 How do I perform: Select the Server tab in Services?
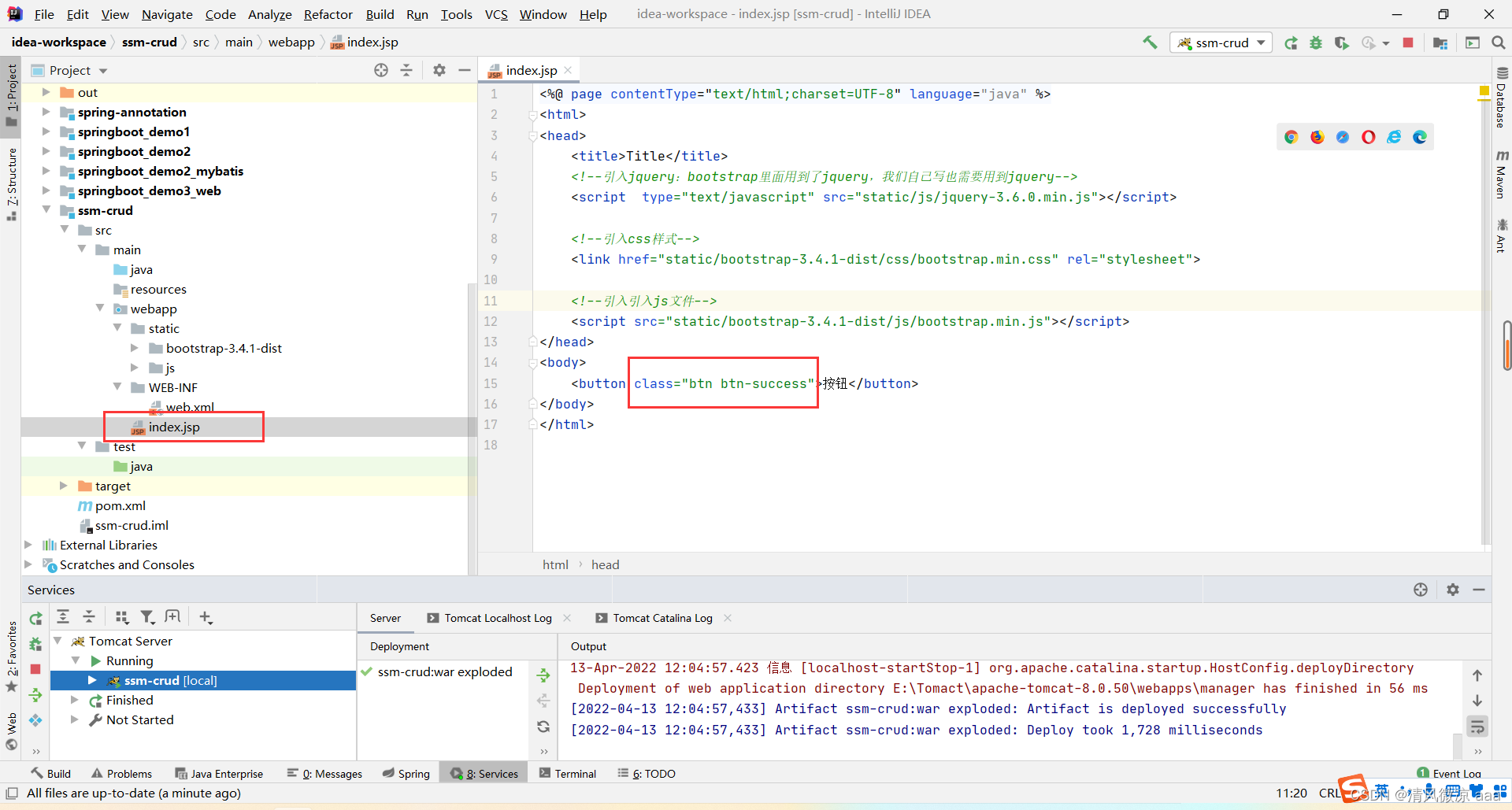[385, 618]
